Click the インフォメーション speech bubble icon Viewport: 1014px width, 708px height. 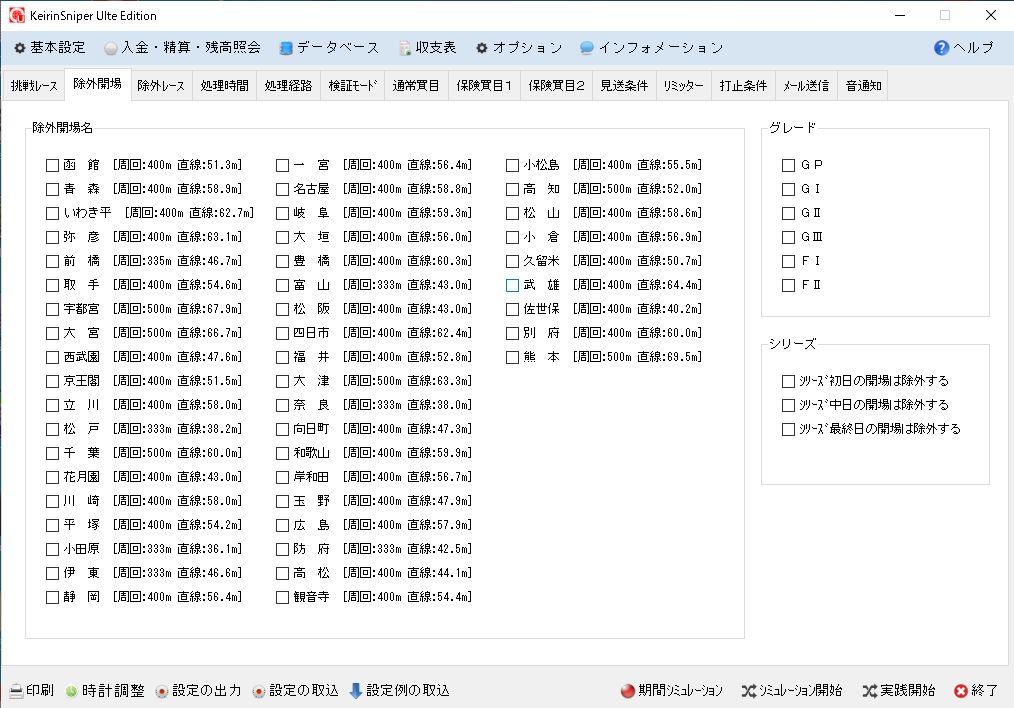tap(587, 47)
